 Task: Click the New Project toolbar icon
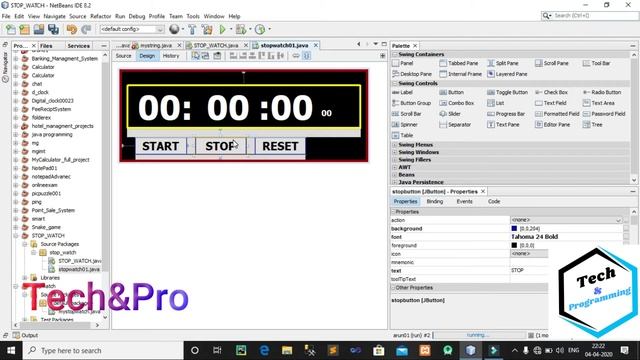coord(24,29)
